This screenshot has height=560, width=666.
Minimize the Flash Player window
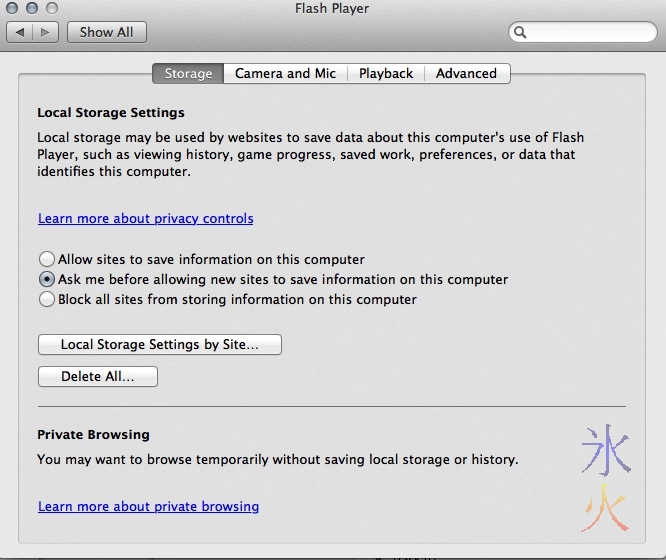pyautogui.click(x=32, y=9)
